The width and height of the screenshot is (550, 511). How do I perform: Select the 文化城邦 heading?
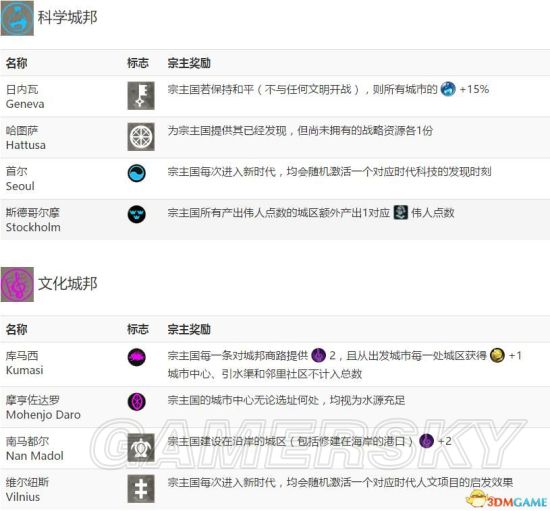pyautogui.click(x=67, y=283)
